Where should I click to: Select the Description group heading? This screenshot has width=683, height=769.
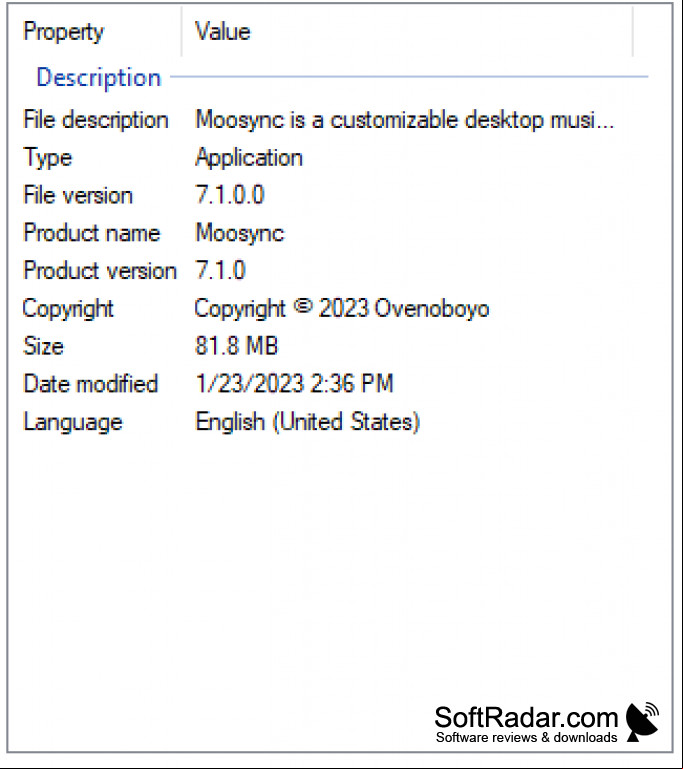point(99,77)
